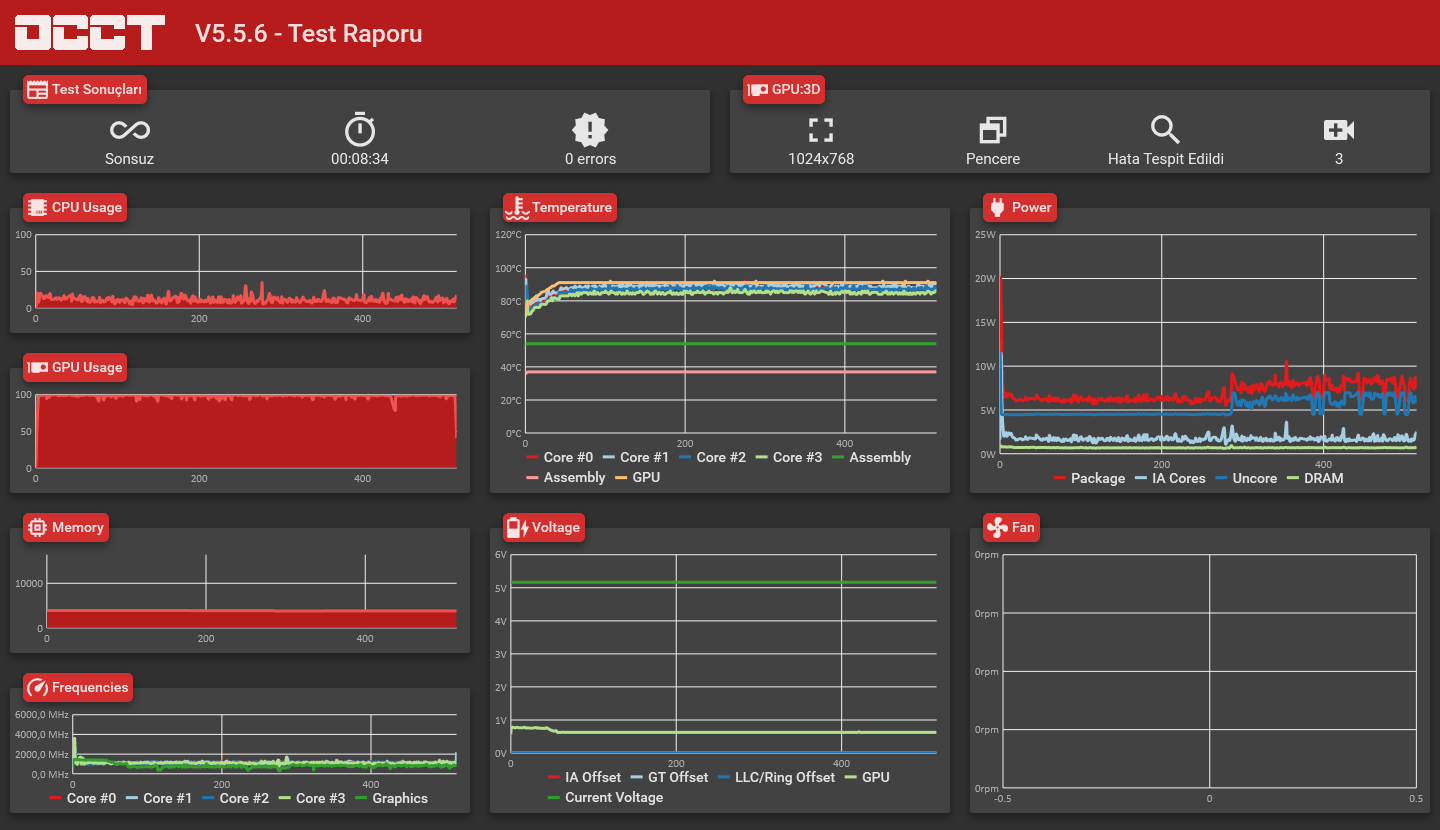The height and width of the screenshot is (830, 1440).
Task: Toggle Core #0 series in Temperature legend
Action: pyautogui.click(x=559, y=457)
